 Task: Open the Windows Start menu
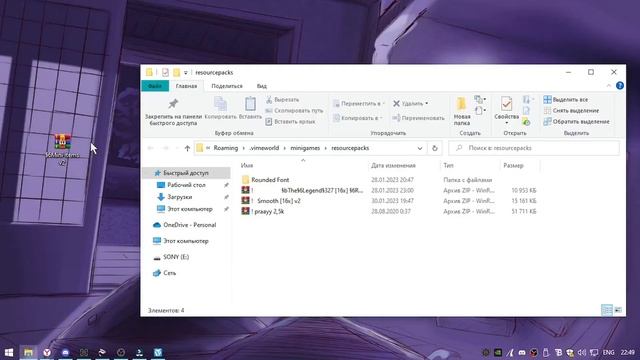[9, 352]
